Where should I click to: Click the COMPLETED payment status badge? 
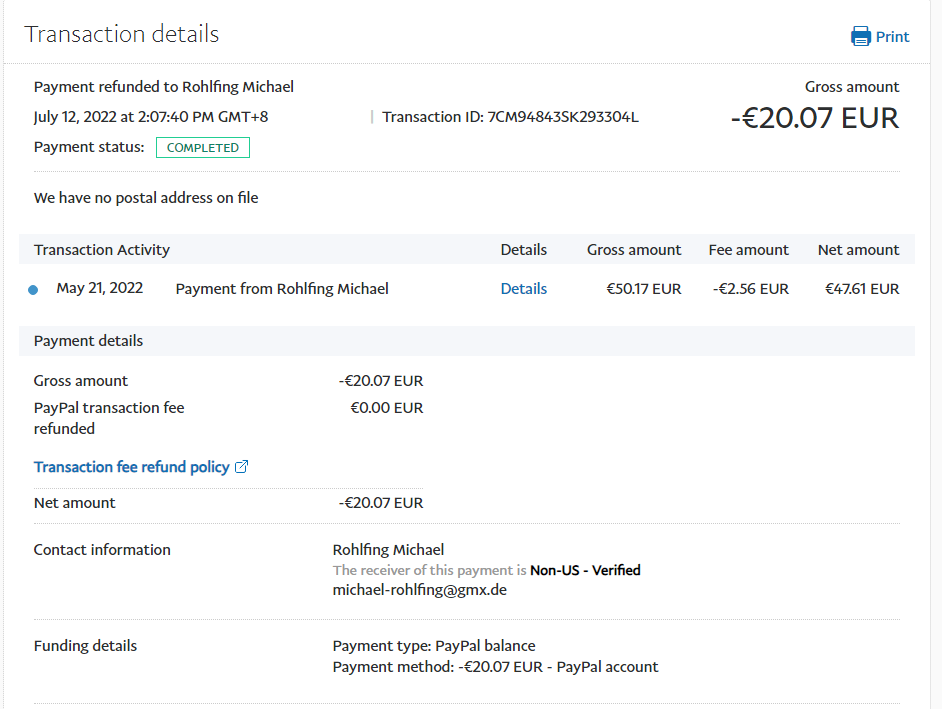coord(203,147)
